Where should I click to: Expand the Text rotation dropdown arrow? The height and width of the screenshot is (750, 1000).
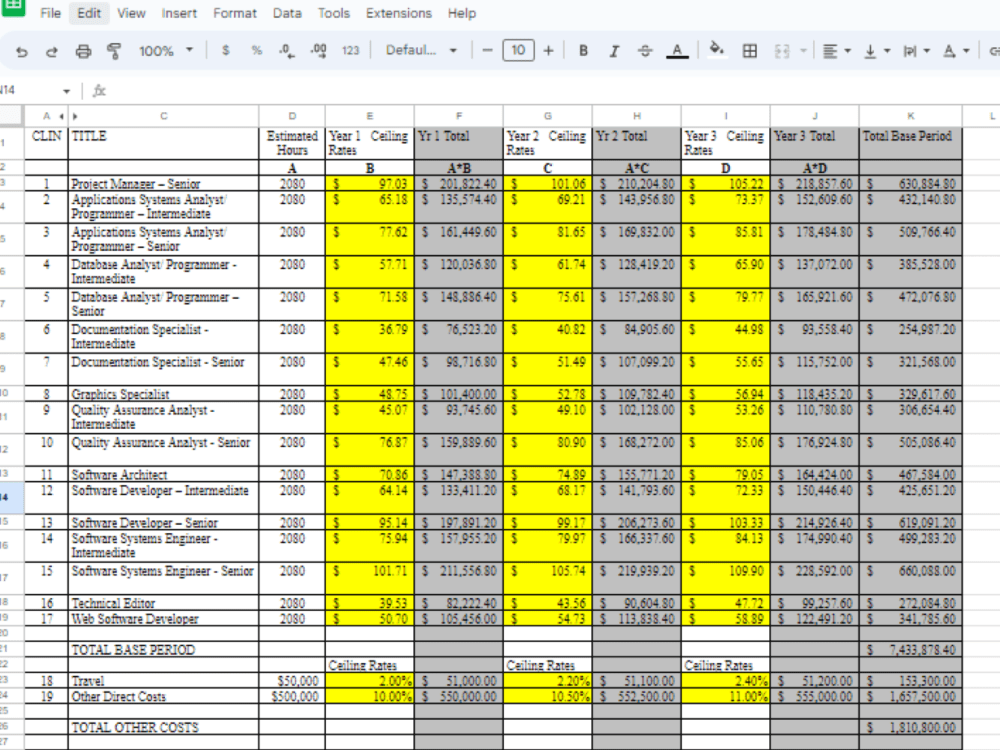point(966,50)
